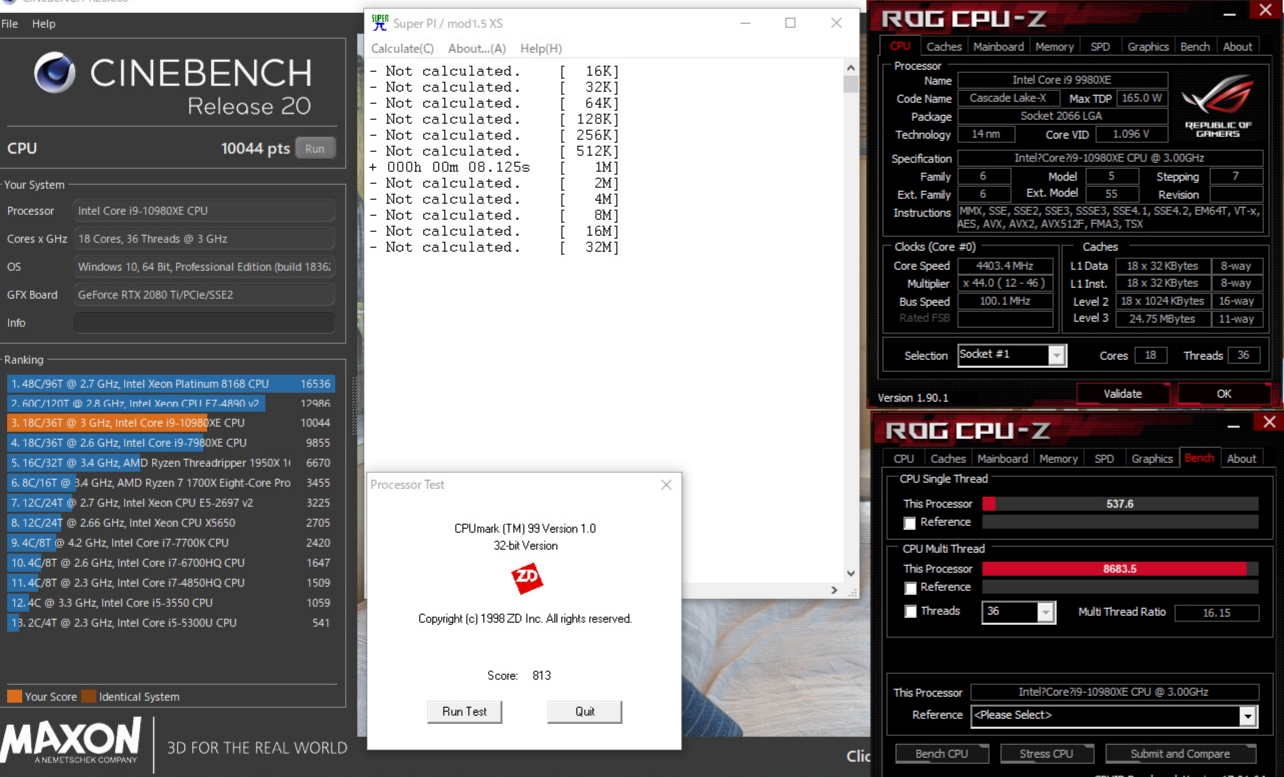Select CPU tab in lower CPU-Z window
The height and width of the screenshot is (777, 1284).
(904, 459)
